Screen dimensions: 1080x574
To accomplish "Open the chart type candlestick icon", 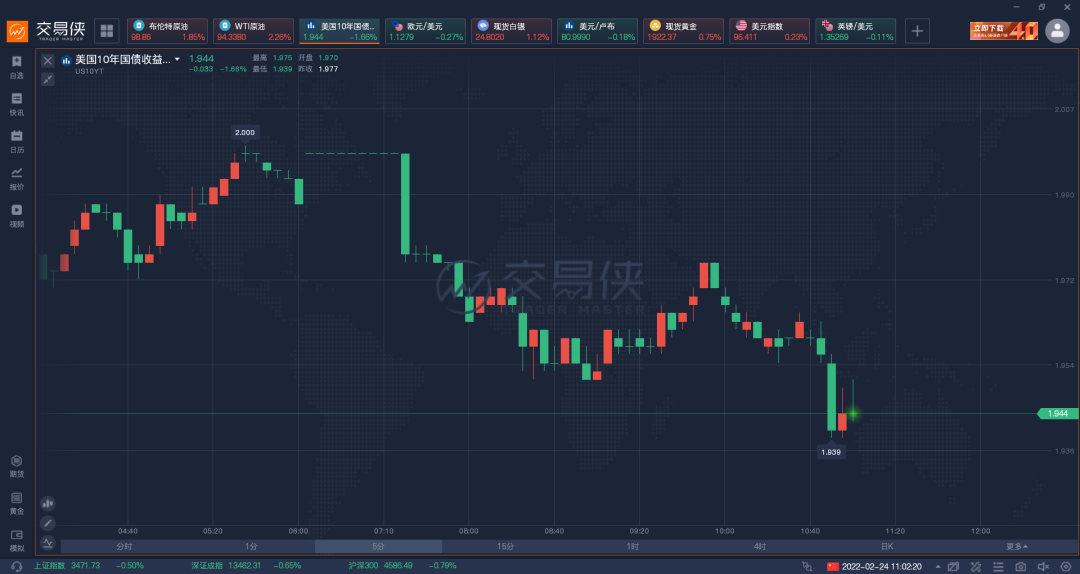I will click(x=48, y=504).
